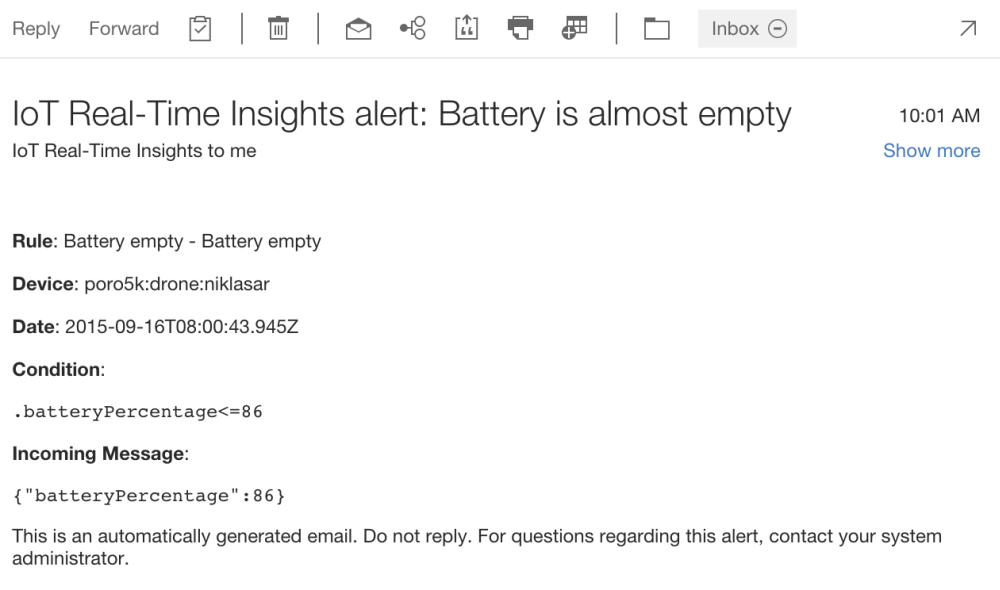Print the email with printer icon
Viewport: 1000px width, 590px height.
click(x=520, y=28)
